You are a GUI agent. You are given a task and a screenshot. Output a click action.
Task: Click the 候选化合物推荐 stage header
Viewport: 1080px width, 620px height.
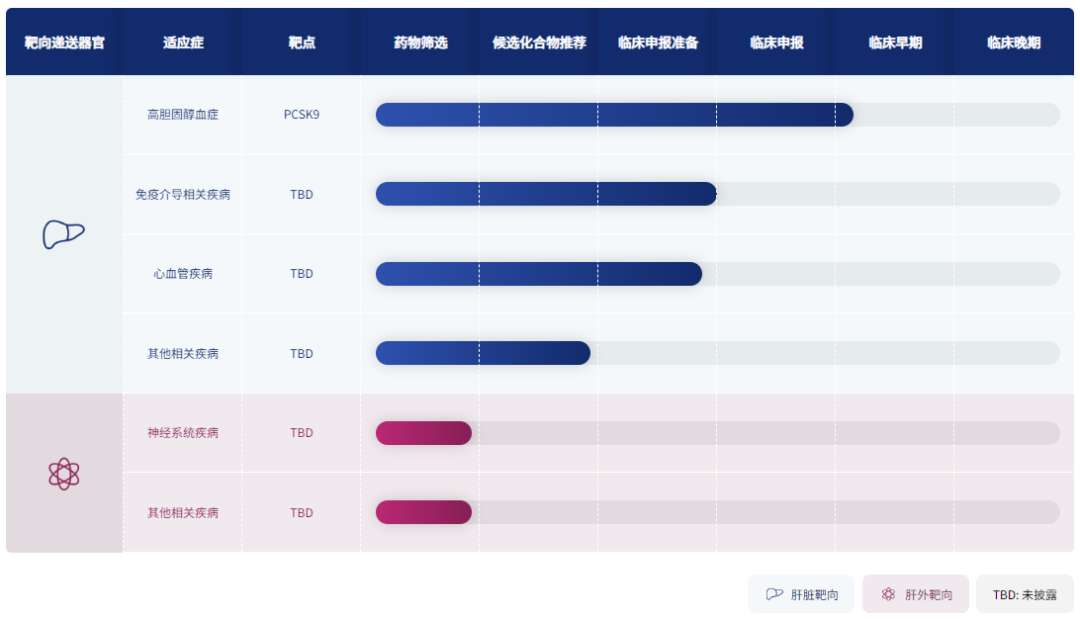tap(539, 43)
